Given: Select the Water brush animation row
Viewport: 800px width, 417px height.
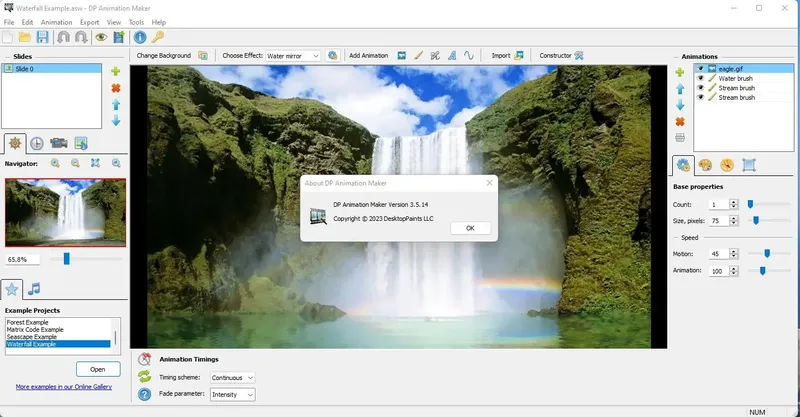Looking at the screenshot, I should [743, 78].
